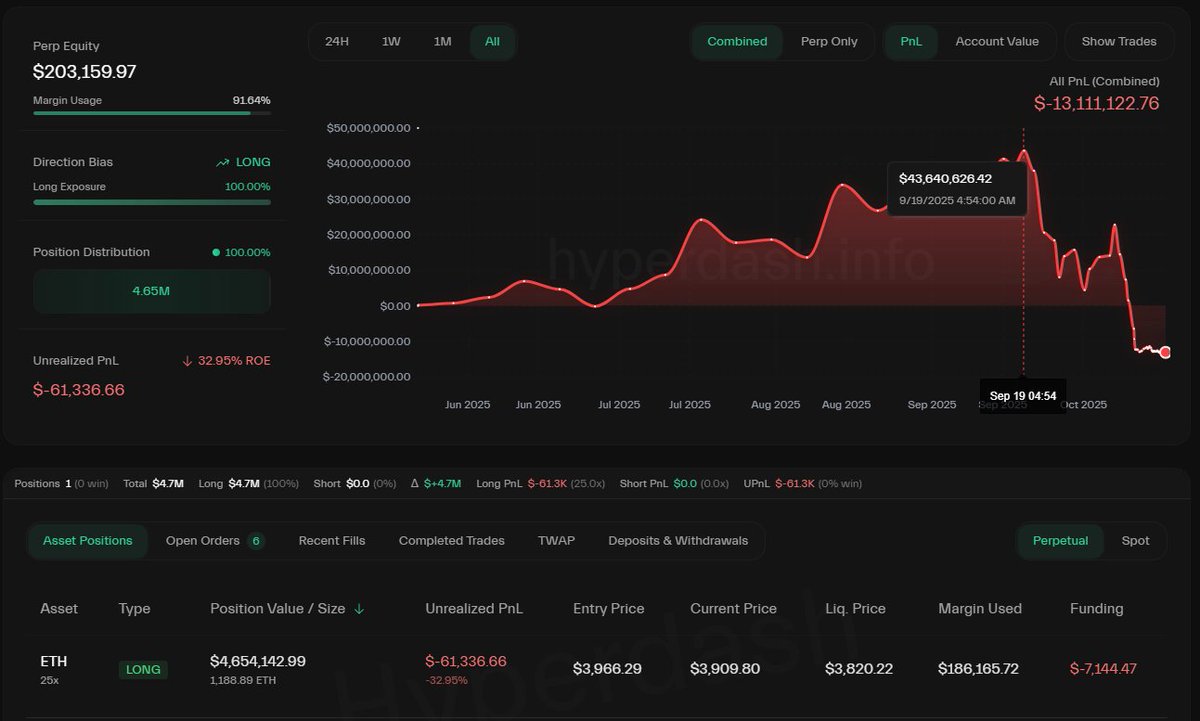The height and width of the screenshot is (721, 1200).
Task: Click the Margin Used column header
Action: click(980, 609)
